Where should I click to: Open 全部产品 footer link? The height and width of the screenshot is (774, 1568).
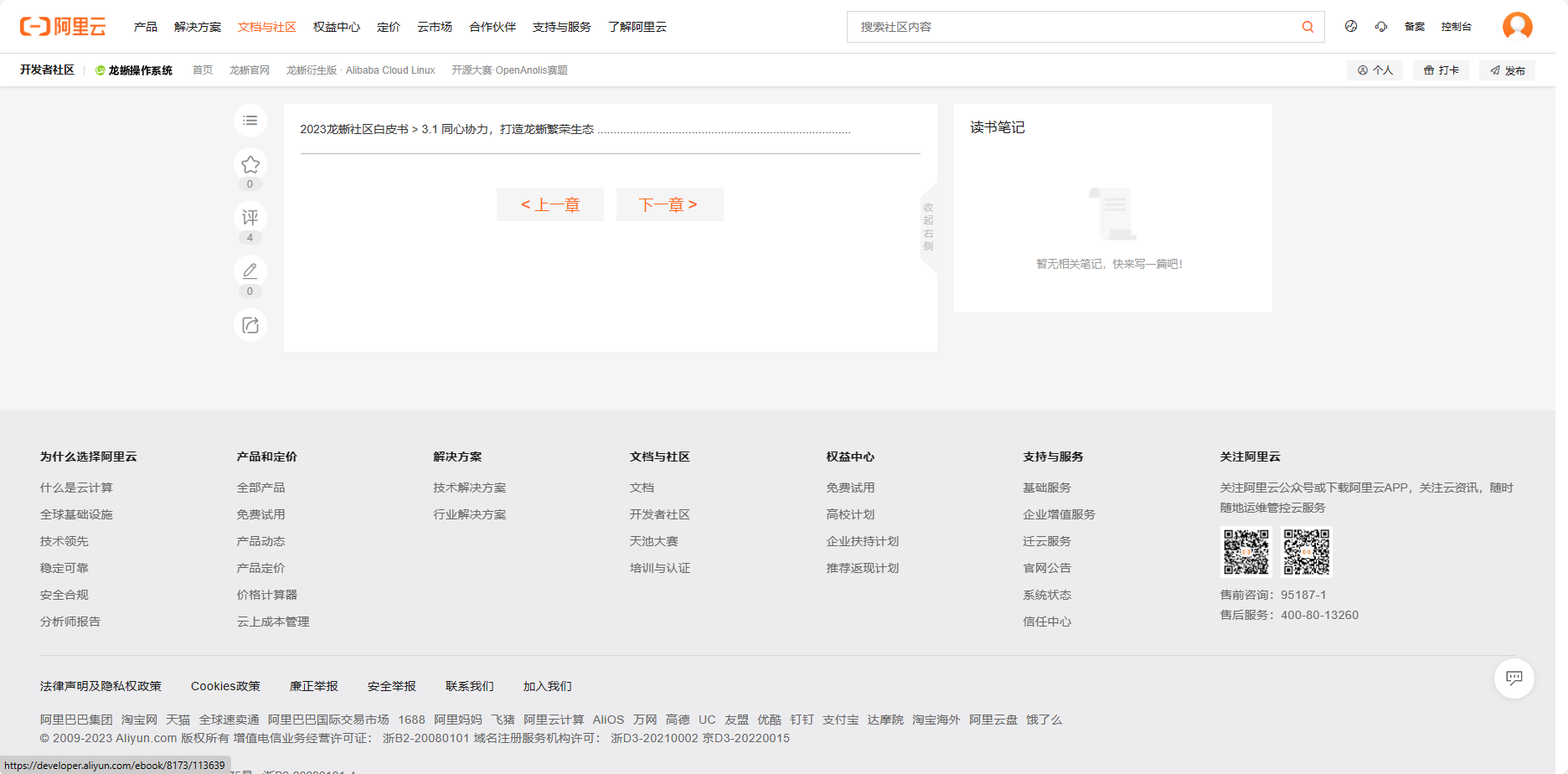260,488
